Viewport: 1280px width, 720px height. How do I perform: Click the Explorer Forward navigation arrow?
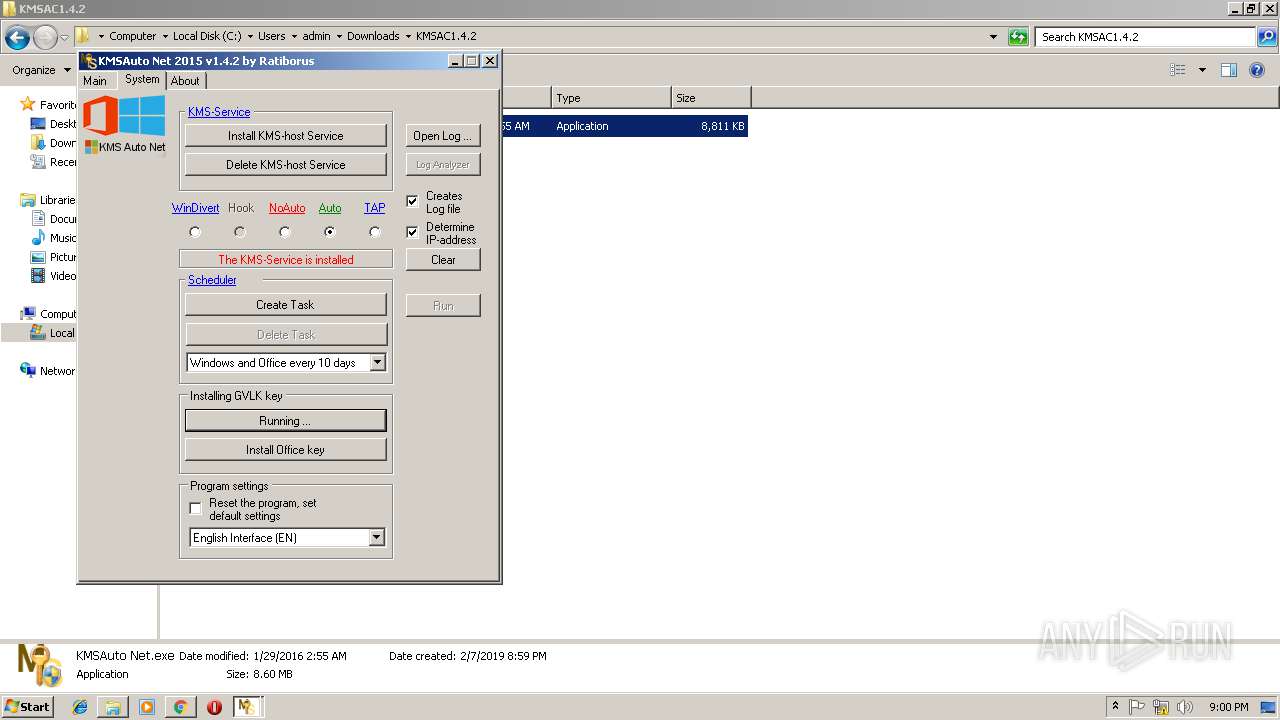pos(45,38)
